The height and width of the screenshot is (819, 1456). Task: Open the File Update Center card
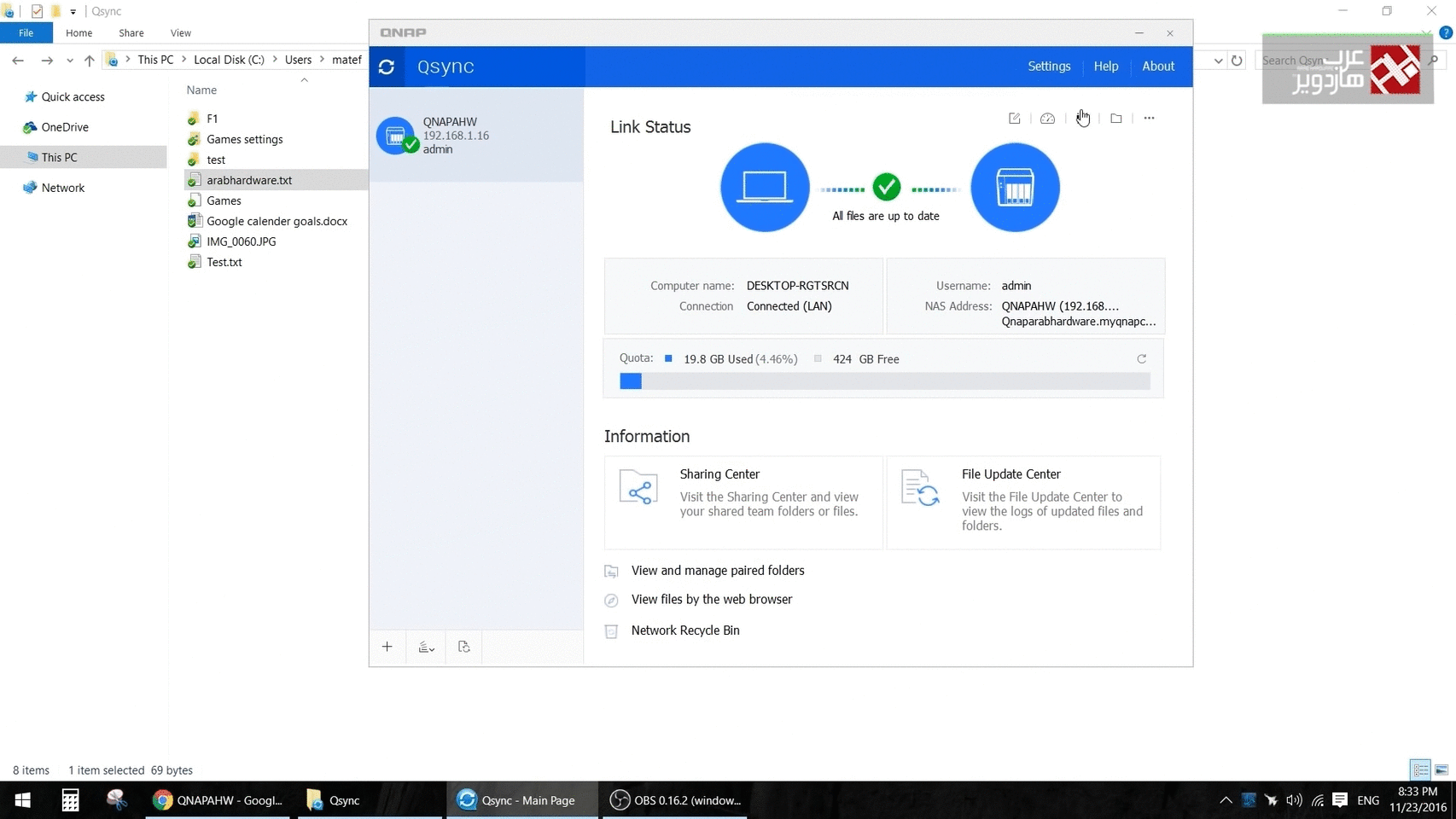click(x=1023, y=502)
